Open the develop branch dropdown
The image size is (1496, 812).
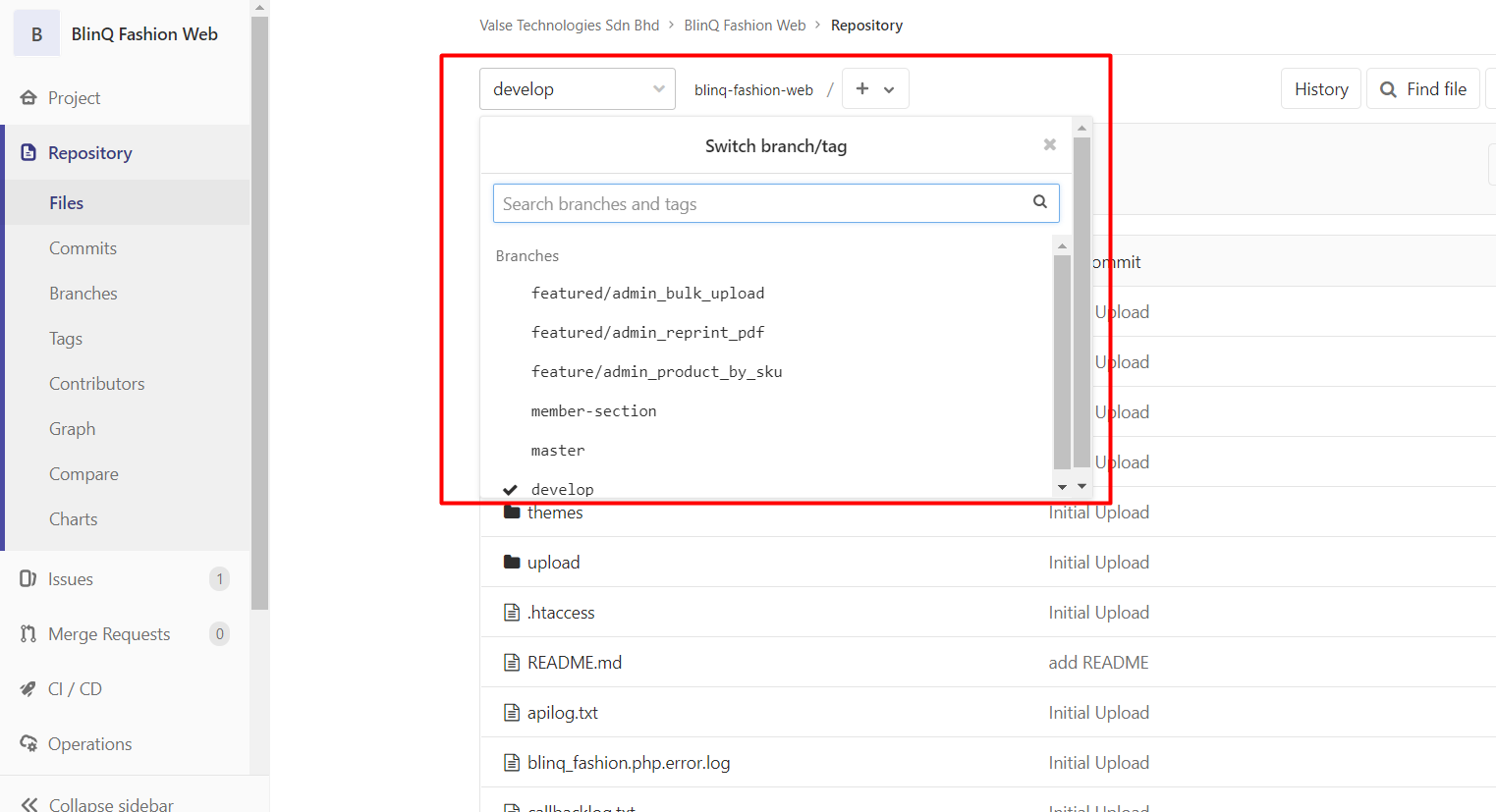[x=577, y=89]
